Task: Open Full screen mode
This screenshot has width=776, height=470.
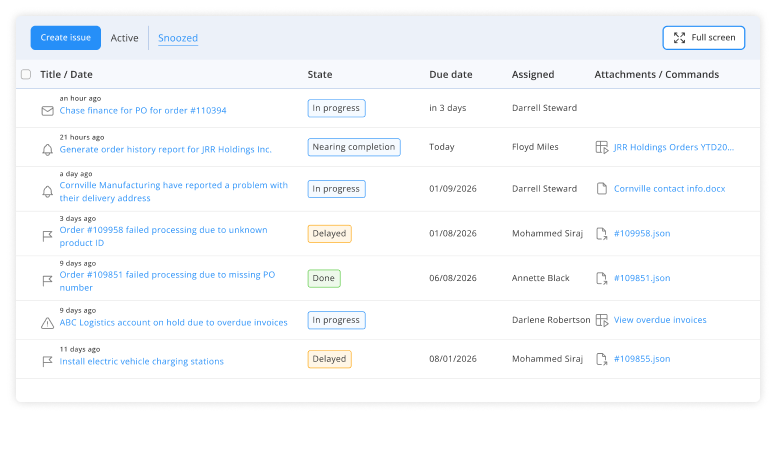Action: pos(704,38)
